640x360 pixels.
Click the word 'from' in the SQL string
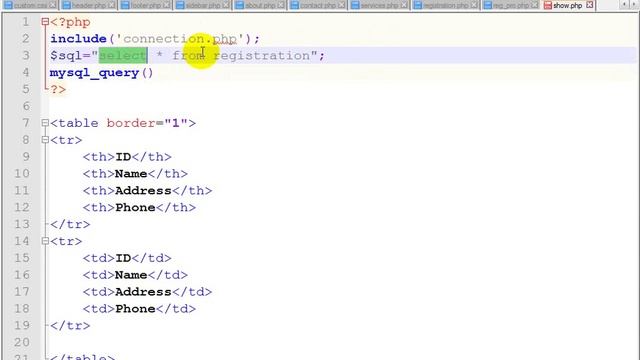(x=188, y=56)
